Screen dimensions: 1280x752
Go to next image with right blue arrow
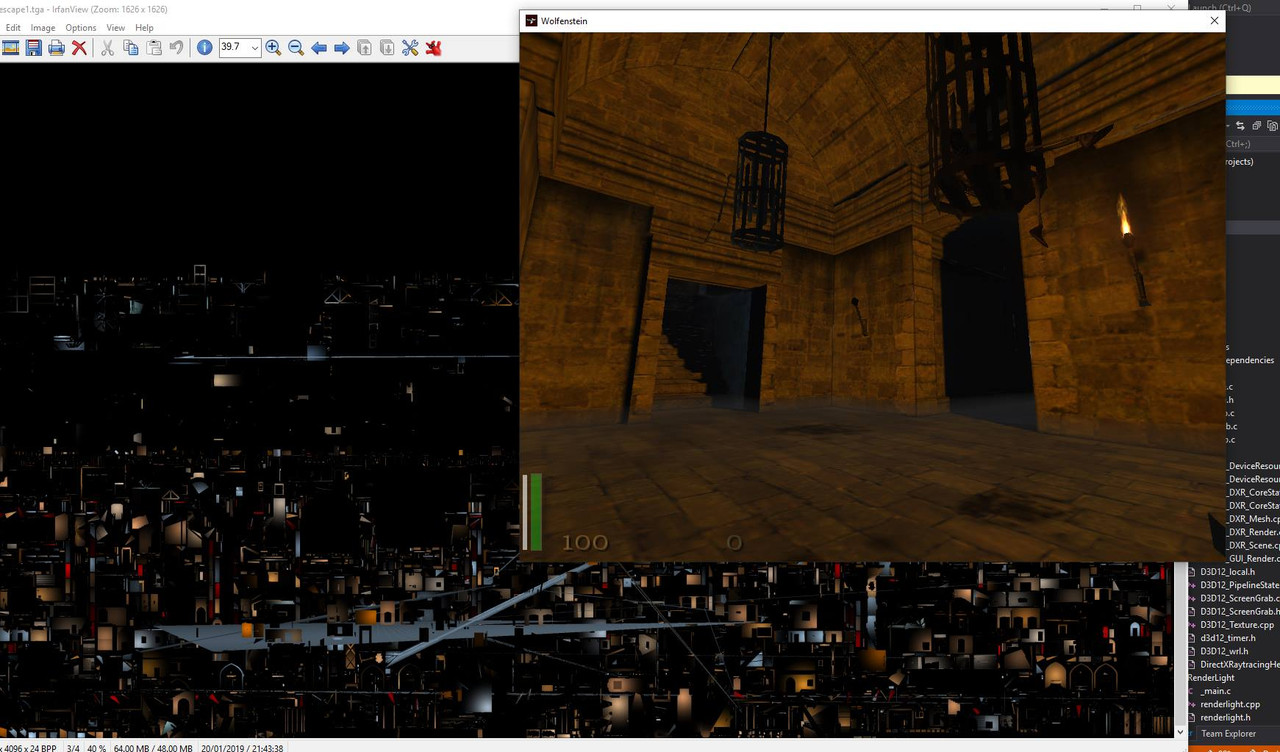click(x=342, y=47)
